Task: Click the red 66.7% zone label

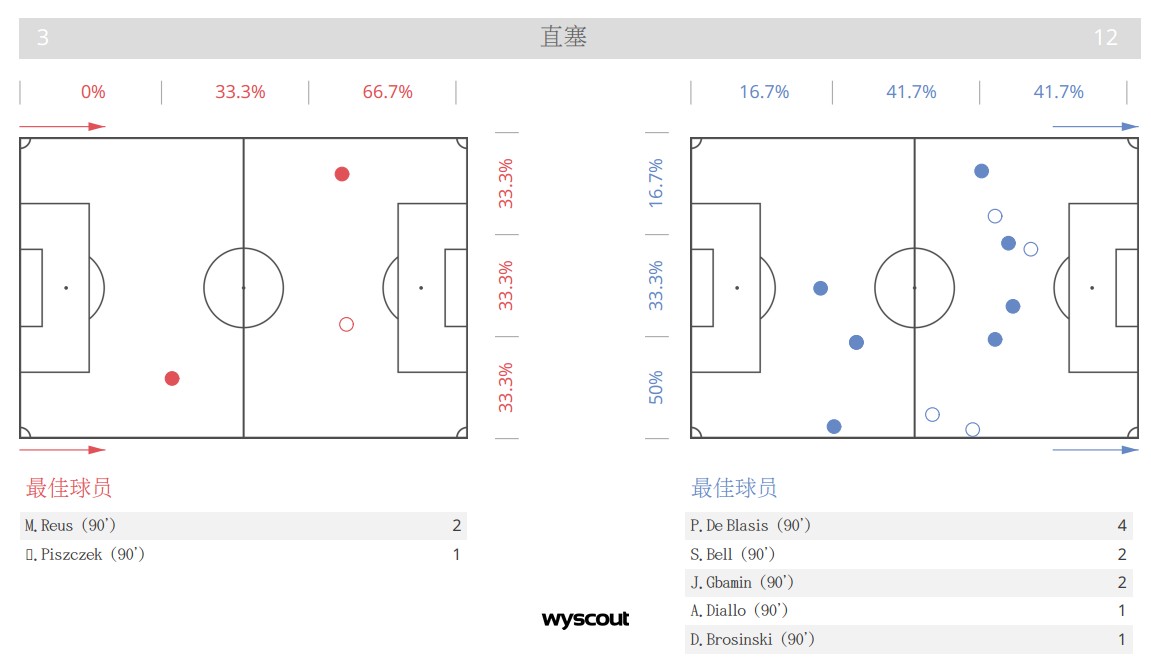Action: 388,92
